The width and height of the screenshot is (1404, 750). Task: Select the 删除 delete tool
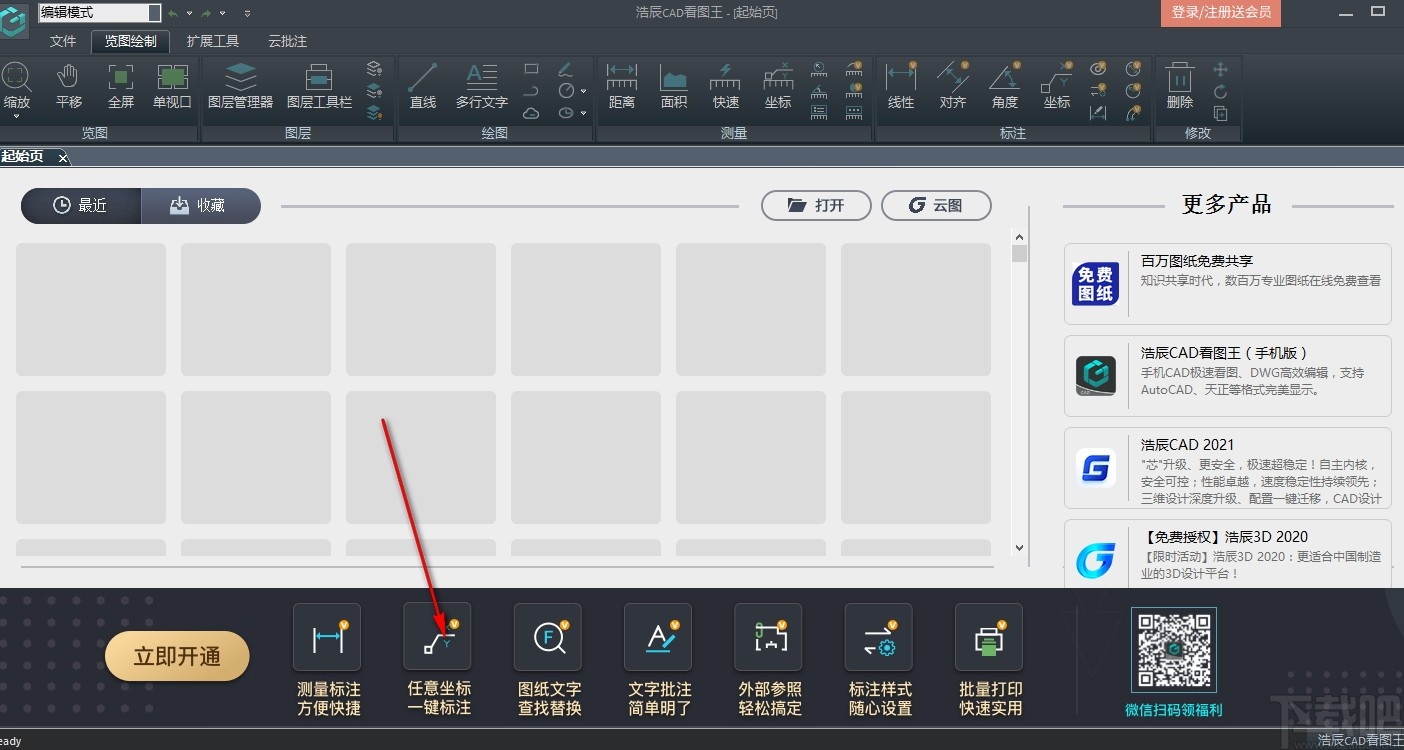pos(1178,85)
